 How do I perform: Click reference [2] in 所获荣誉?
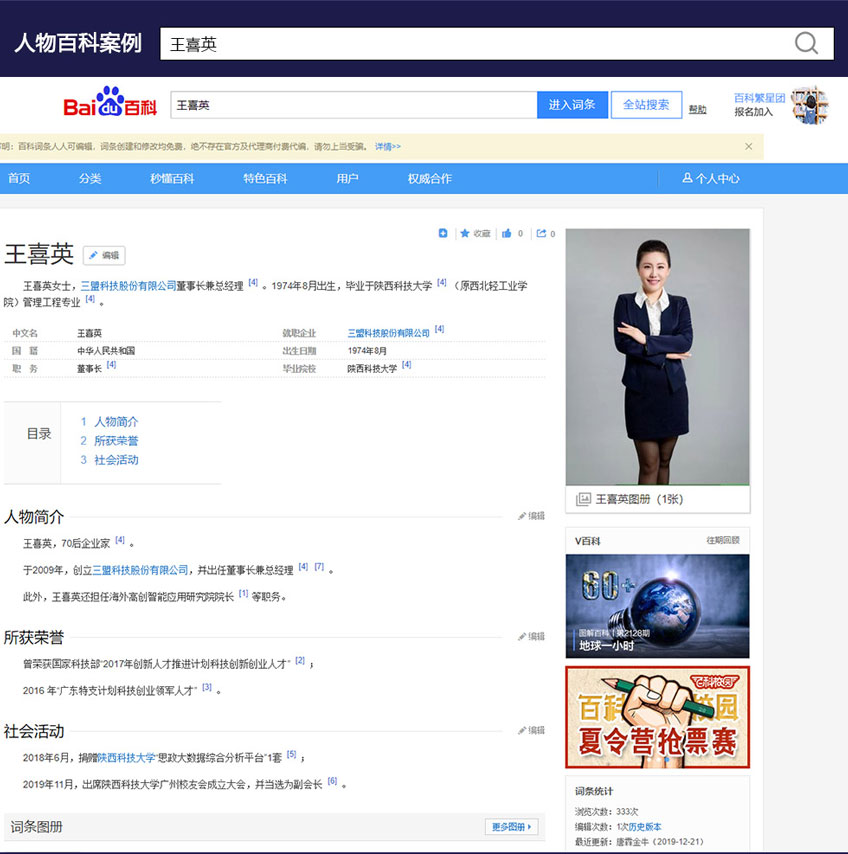pos(300,661)
